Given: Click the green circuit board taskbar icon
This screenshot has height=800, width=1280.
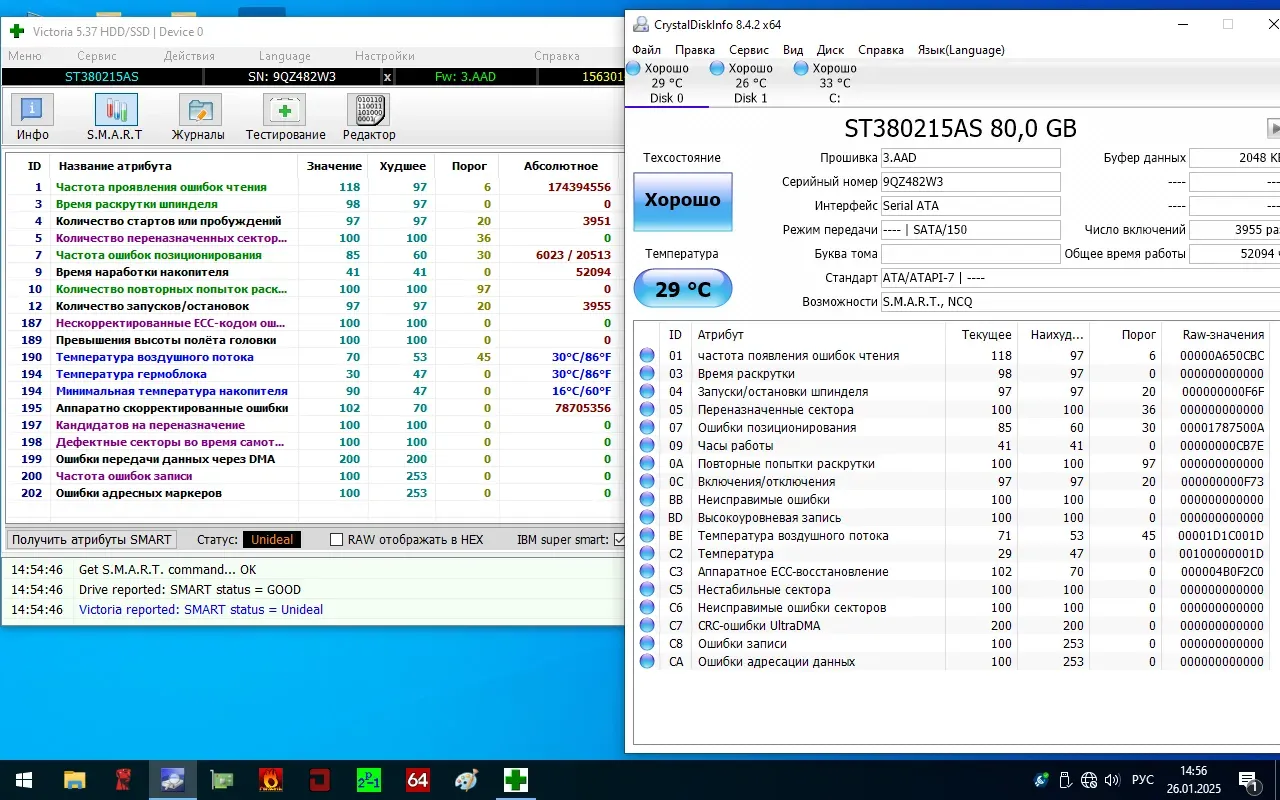Looking at the screenshot, I should point(221,780).
